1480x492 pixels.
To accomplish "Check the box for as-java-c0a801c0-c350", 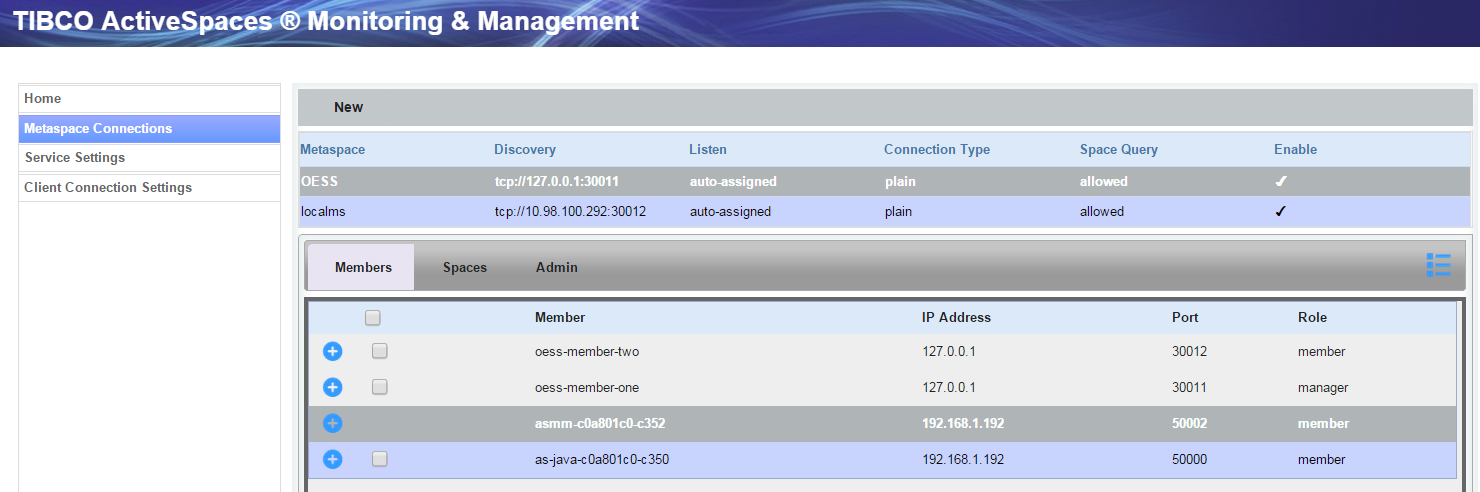I will pos(380,459).
